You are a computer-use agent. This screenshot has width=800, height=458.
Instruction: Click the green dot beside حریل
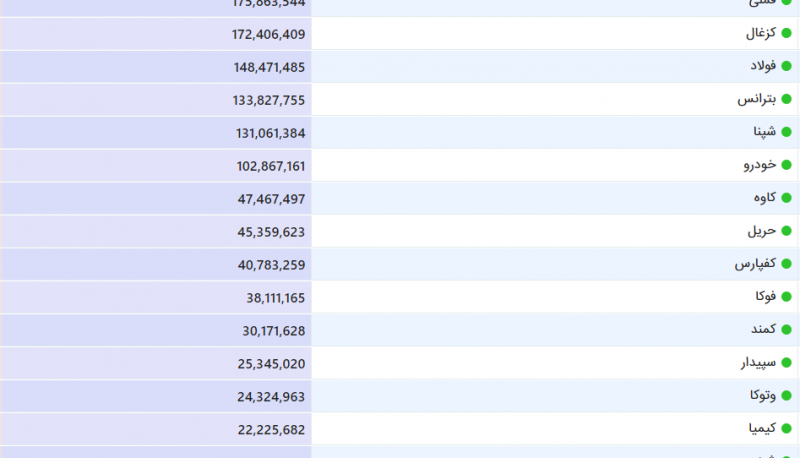786,231
